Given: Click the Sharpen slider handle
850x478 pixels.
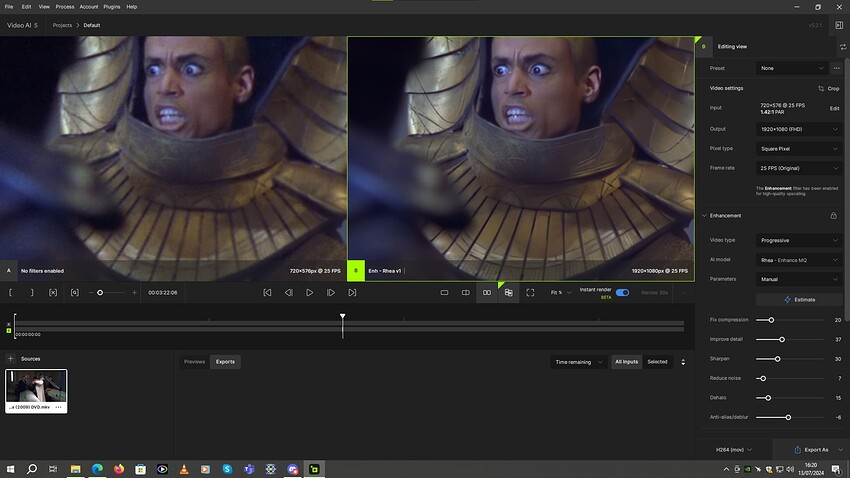Looking at the screenshot, I should click(777, 359).
